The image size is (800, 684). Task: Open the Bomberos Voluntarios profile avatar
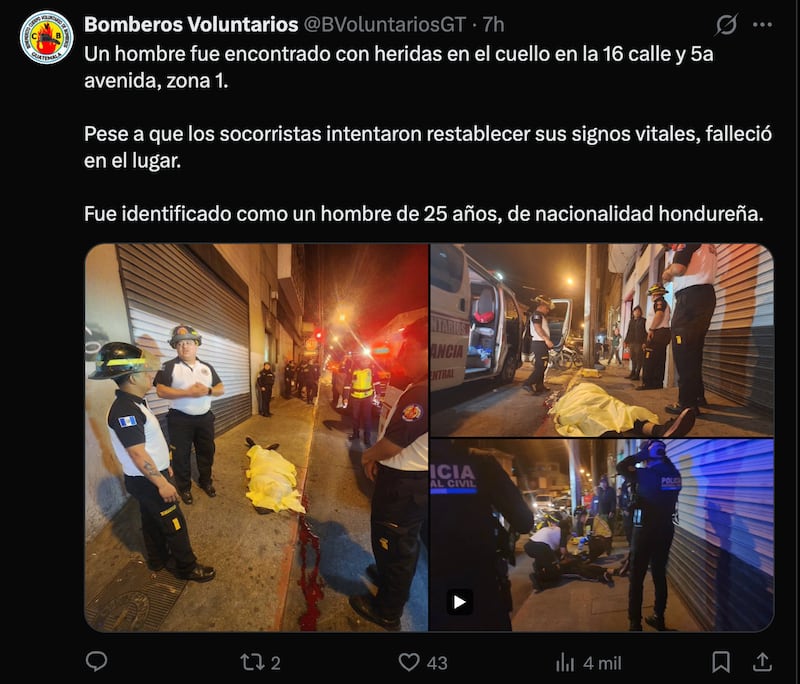(x=46, y=37)
